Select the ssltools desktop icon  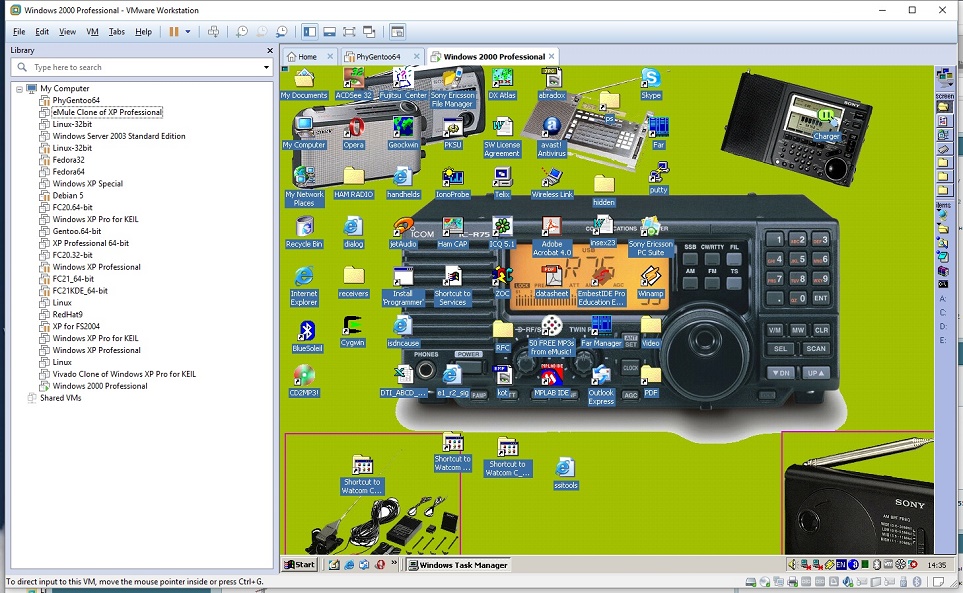565,474
